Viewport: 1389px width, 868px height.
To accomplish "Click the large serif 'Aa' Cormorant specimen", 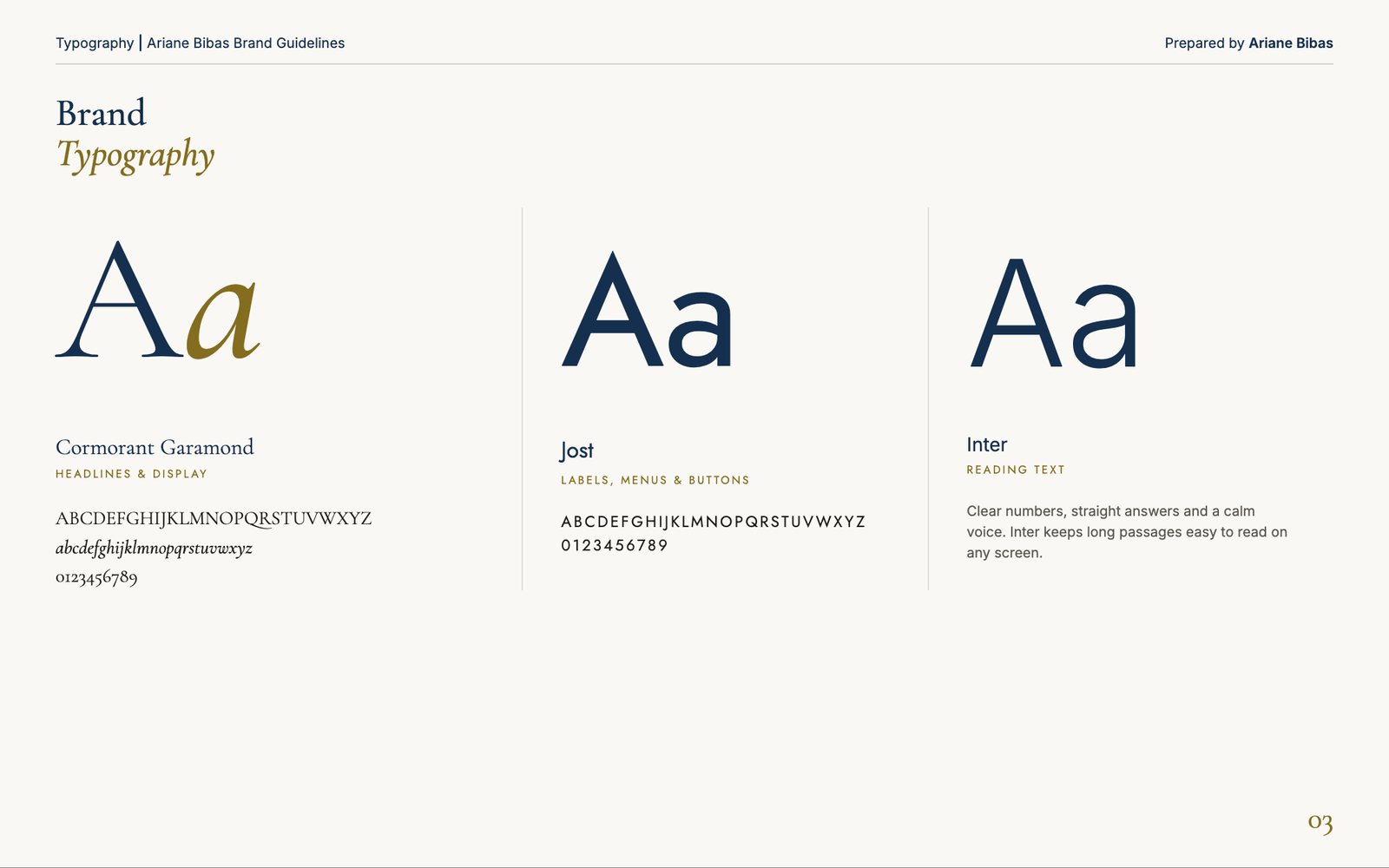I will (x=158, y=300).
